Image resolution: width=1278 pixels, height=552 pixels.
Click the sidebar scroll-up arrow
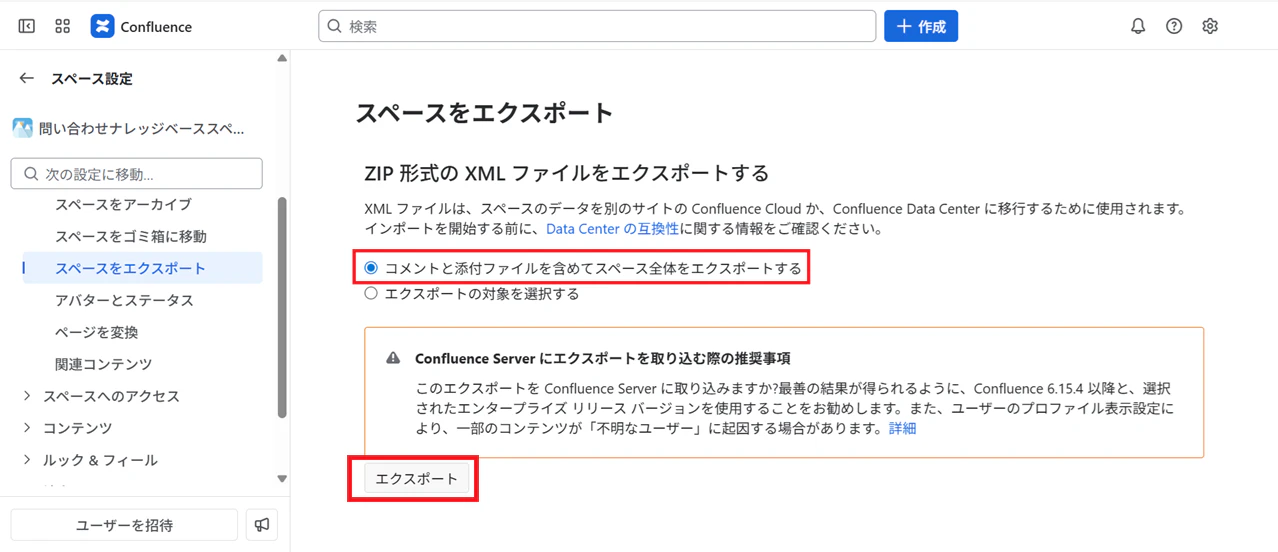(282, 58)
